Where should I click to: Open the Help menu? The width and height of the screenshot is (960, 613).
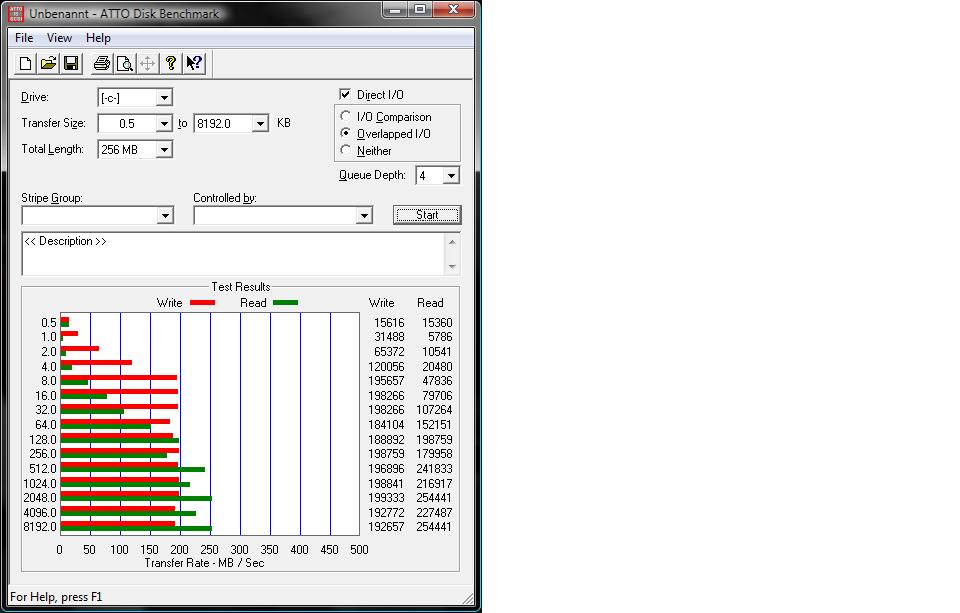click(x=98, y=38)
